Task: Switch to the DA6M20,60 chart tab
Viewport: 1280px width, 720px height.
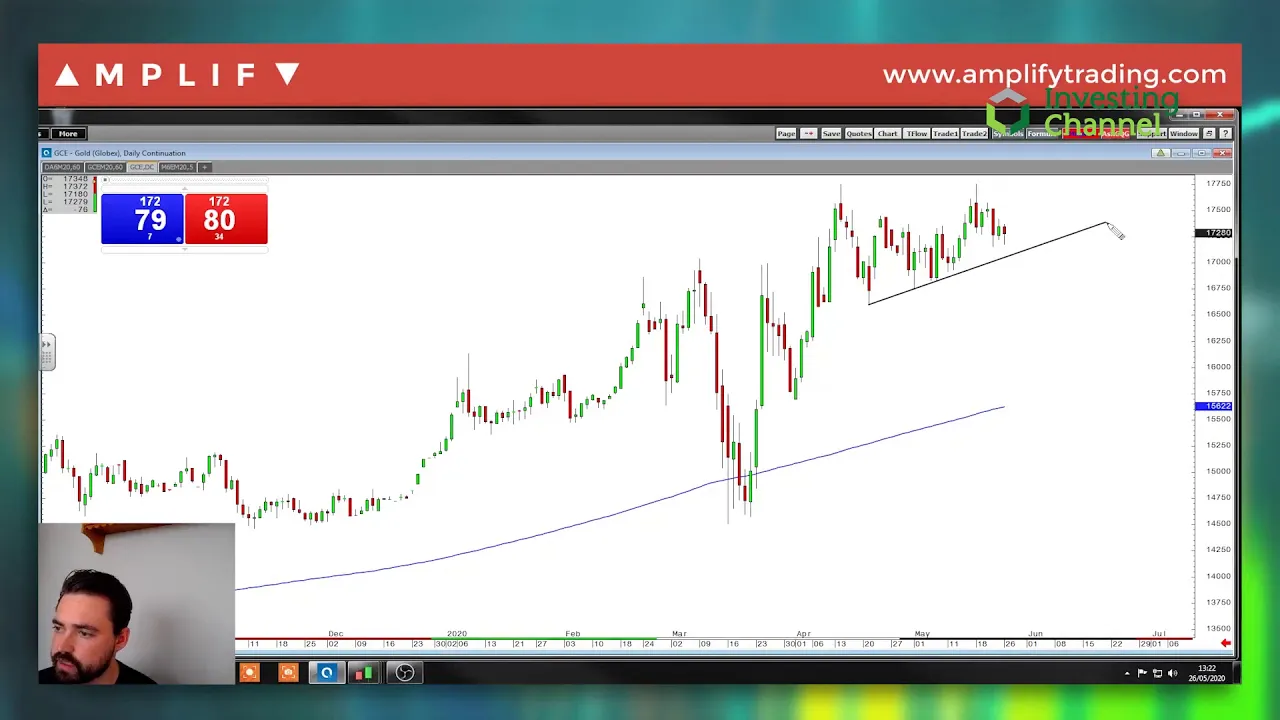Action: (x=62, y=167)
